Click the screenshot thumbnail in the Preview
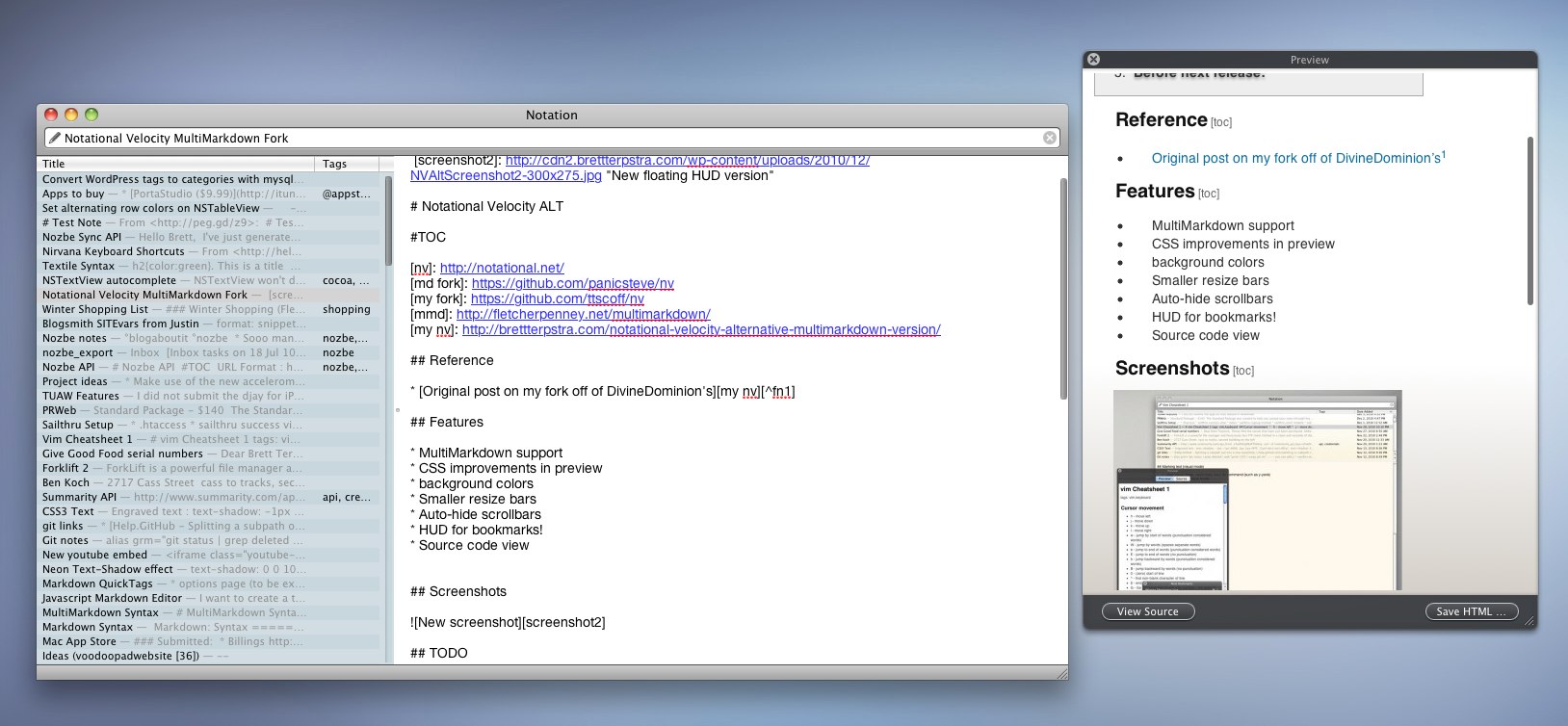 pos(1257,489)
